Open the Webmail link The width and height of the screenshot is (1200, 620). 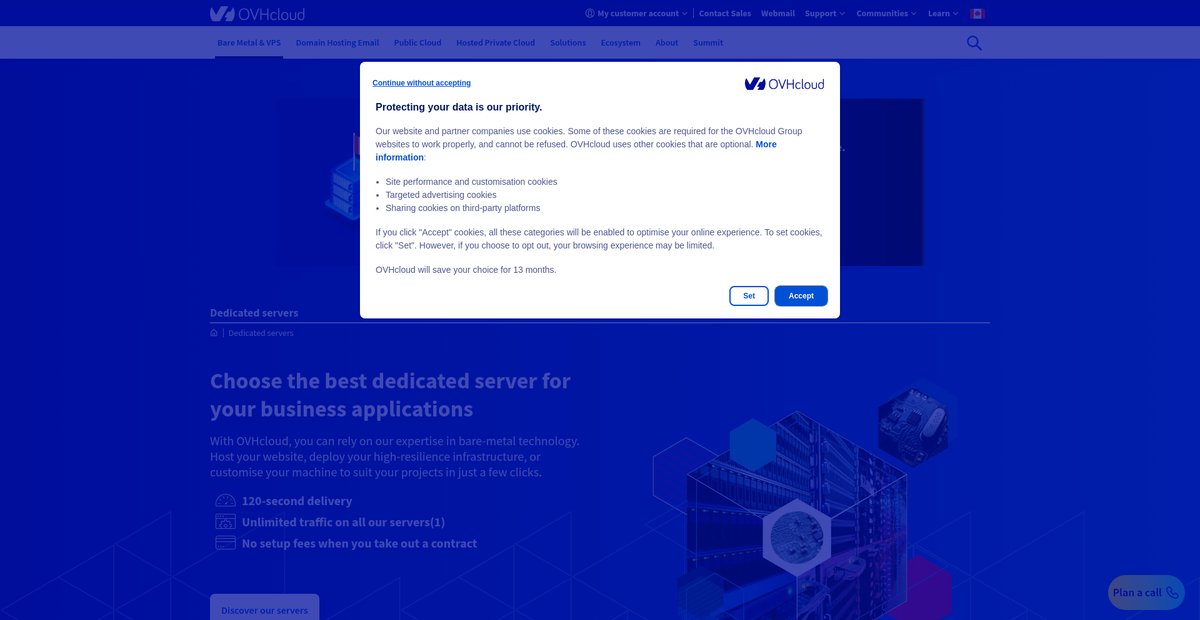(x=778, y=14)
